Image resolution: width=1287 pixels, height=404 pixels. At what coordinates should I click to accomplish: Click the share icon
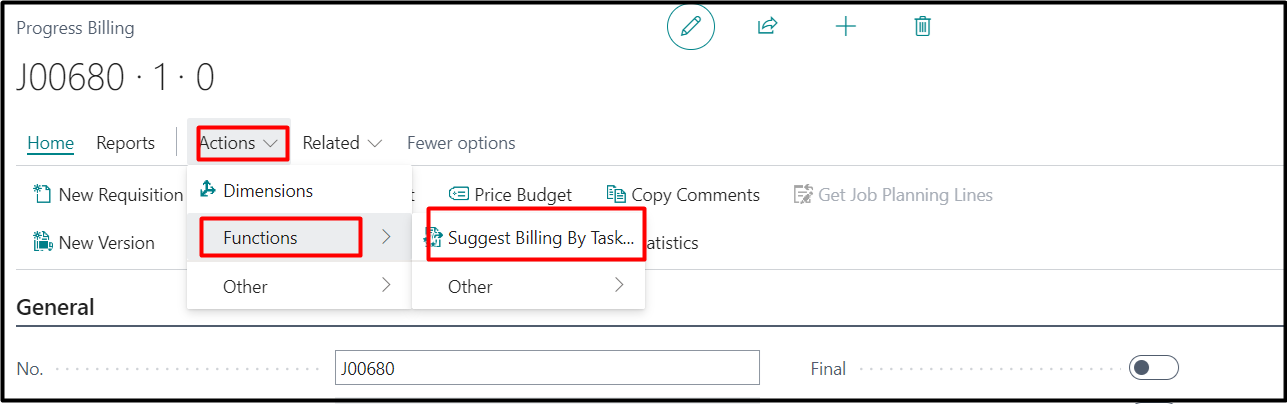(767, 27)
